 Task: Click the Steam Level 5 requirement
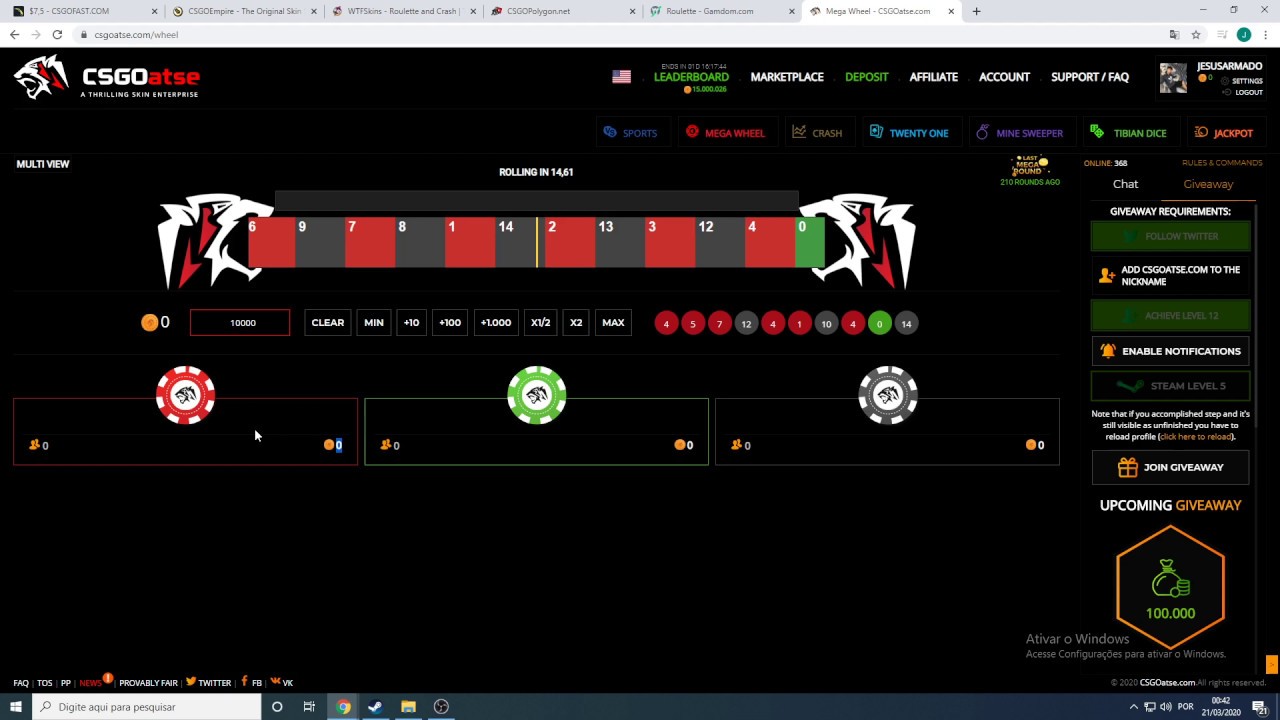tap(1170, 385)
